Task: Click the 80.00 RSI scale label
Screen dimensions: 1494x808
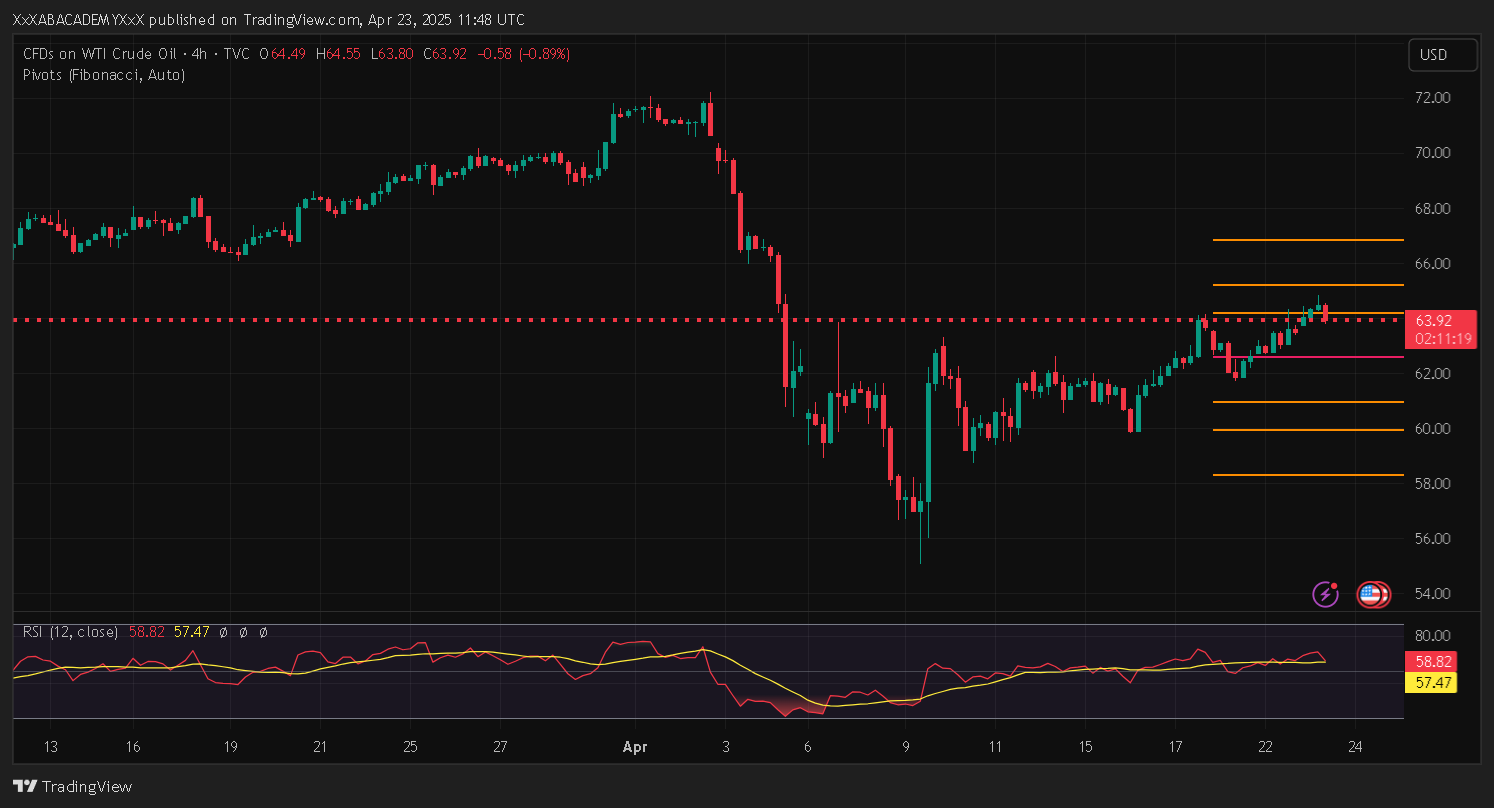Action: [x=1433, y=635]
